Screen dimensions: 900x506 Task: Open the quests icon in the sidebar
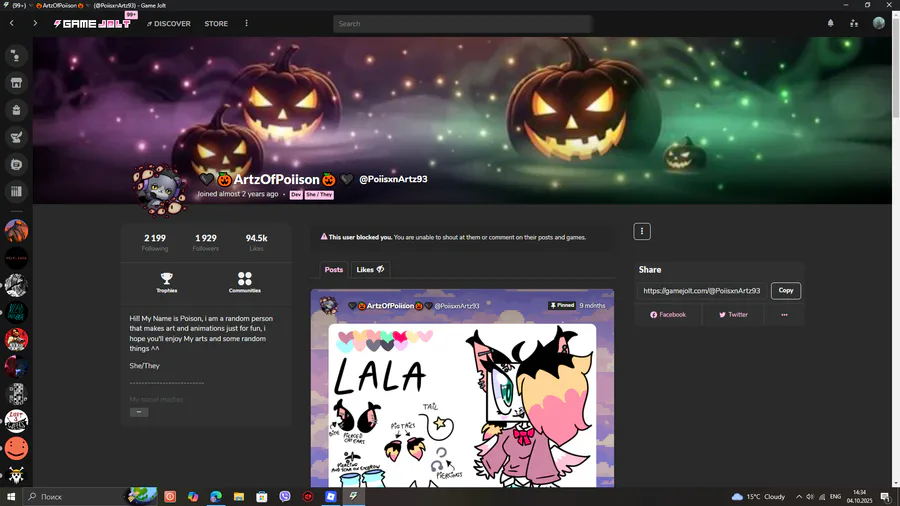16,137
